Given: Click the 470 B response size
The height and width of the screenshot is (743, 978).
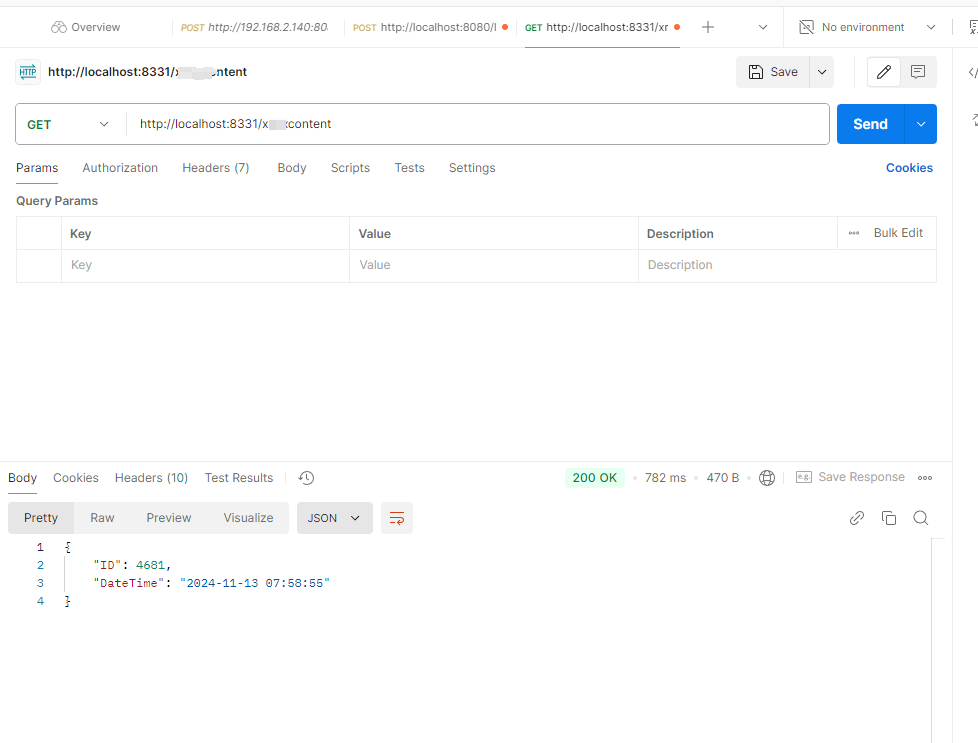Looking at the screenshot, I should [722, 478].
